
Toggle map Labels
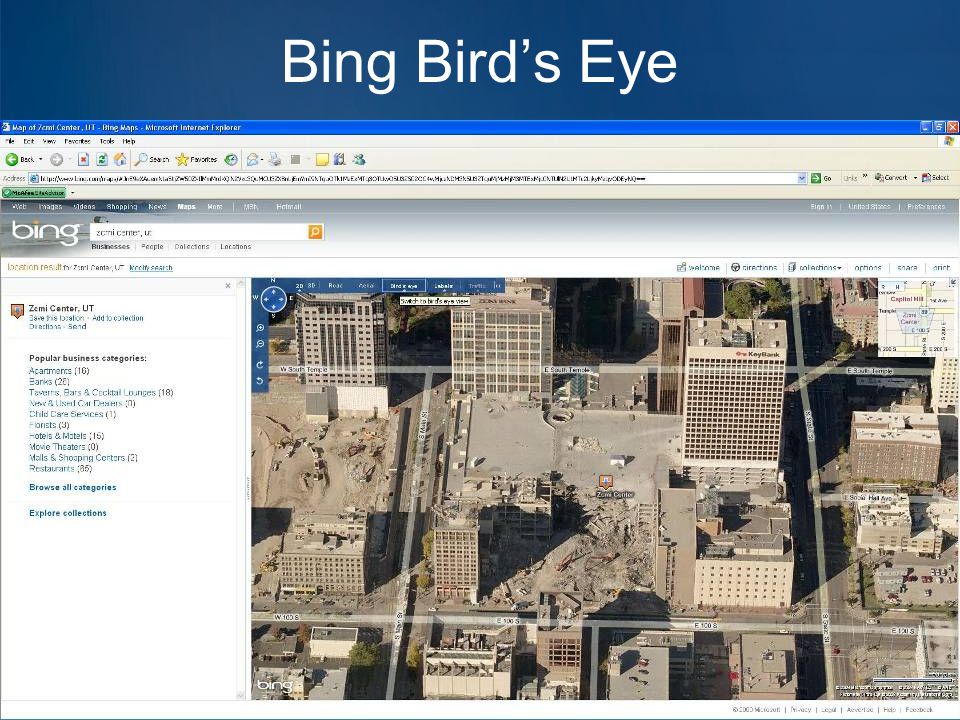pyautogui.click(x=443, y=286)
